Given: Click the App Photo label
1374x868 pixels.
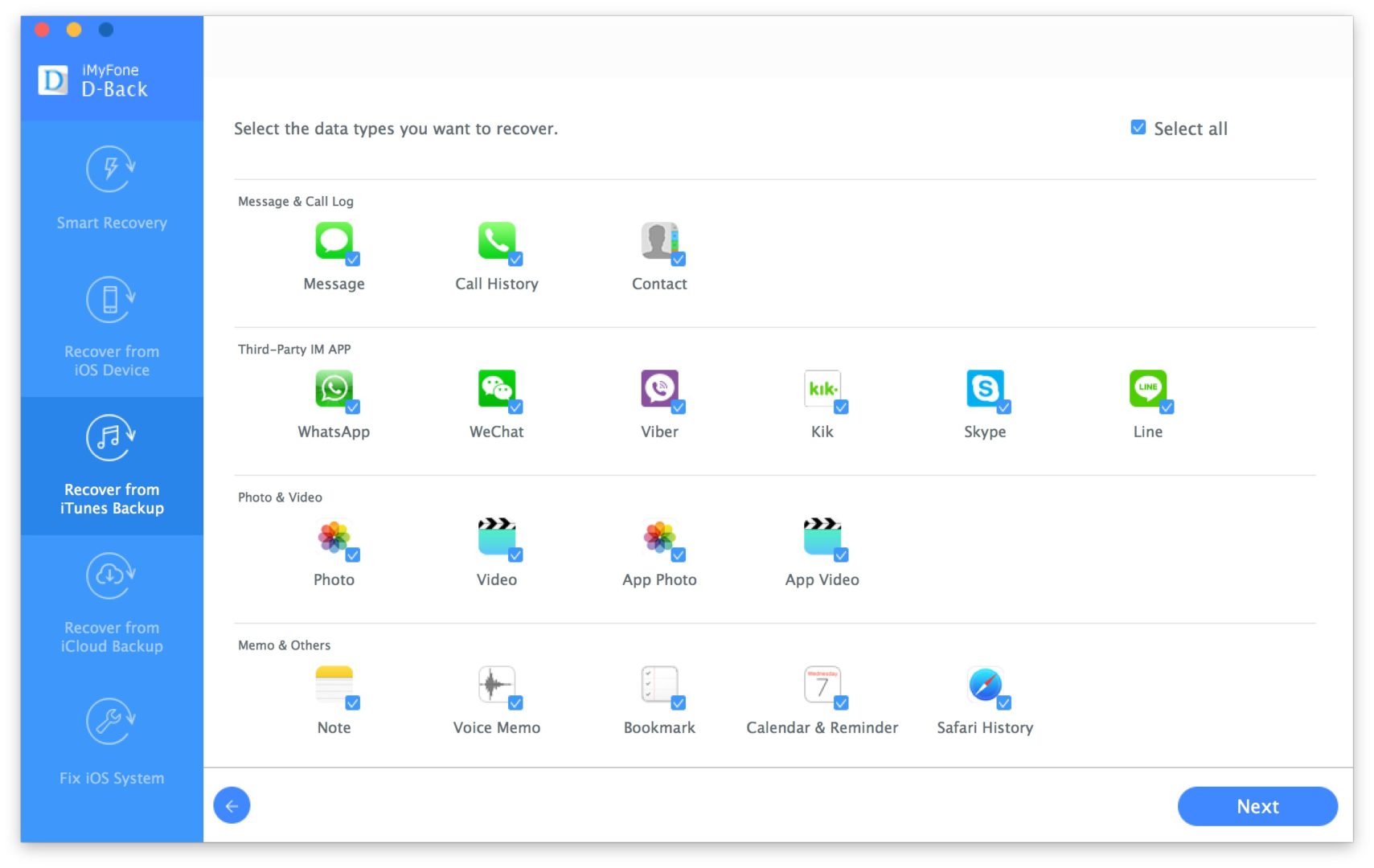Looking at the screenshot, I should [x=659, y=580].
